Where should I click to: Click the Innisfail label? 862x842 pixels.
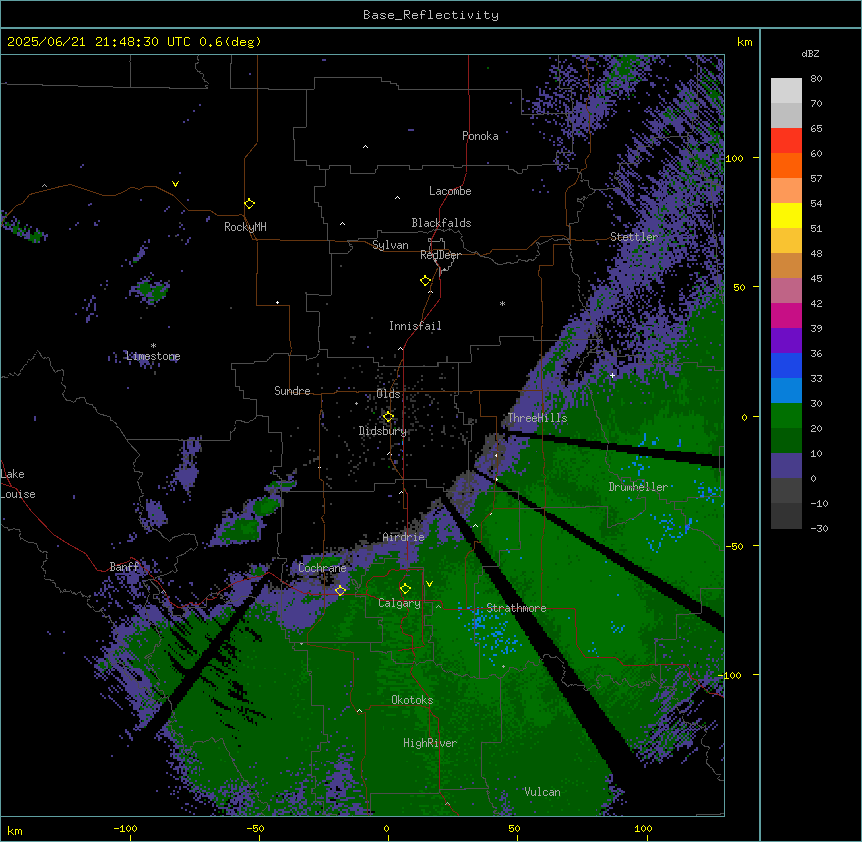click(x=415, y=326)
